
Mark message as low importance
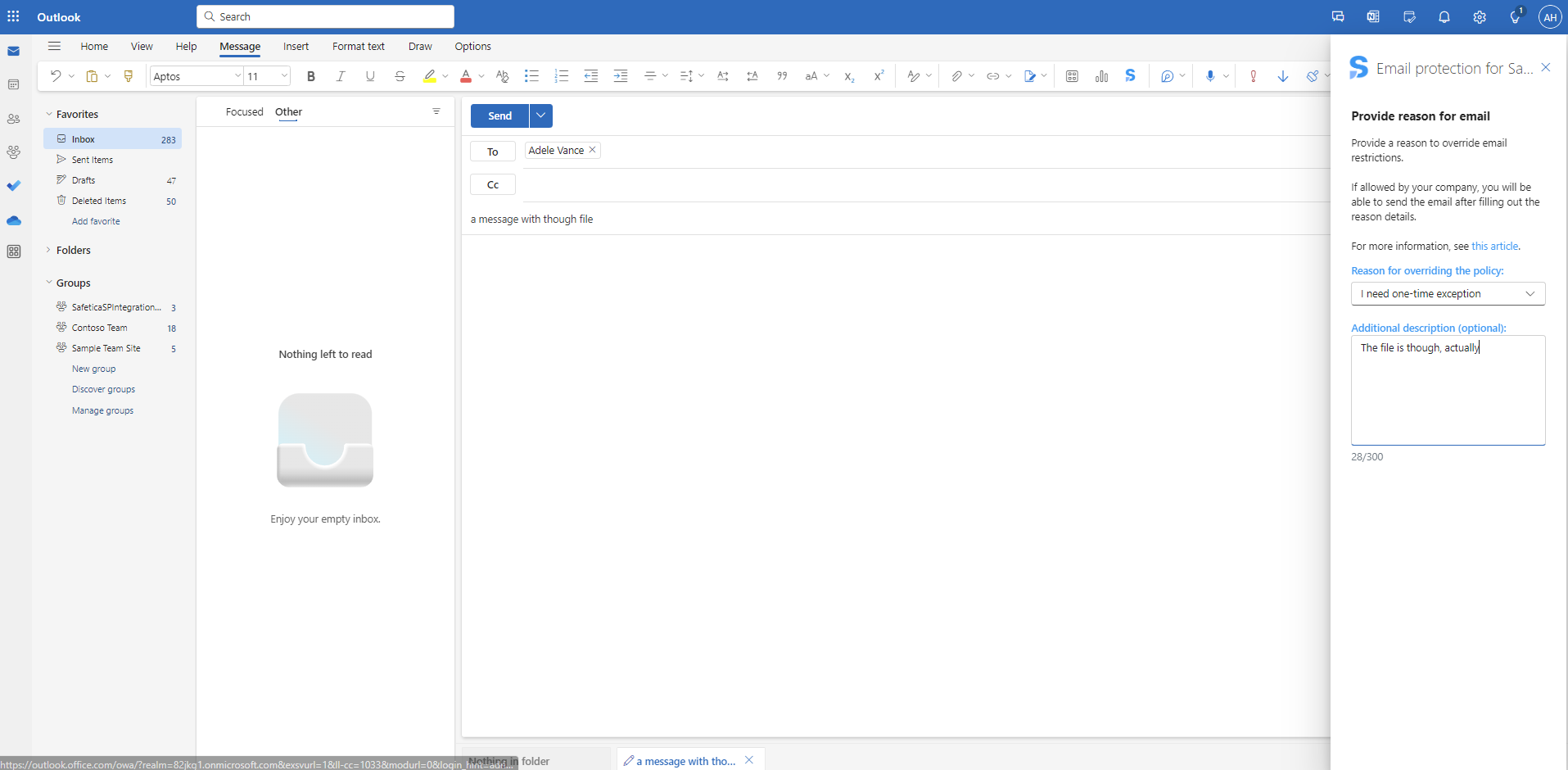1283,76
